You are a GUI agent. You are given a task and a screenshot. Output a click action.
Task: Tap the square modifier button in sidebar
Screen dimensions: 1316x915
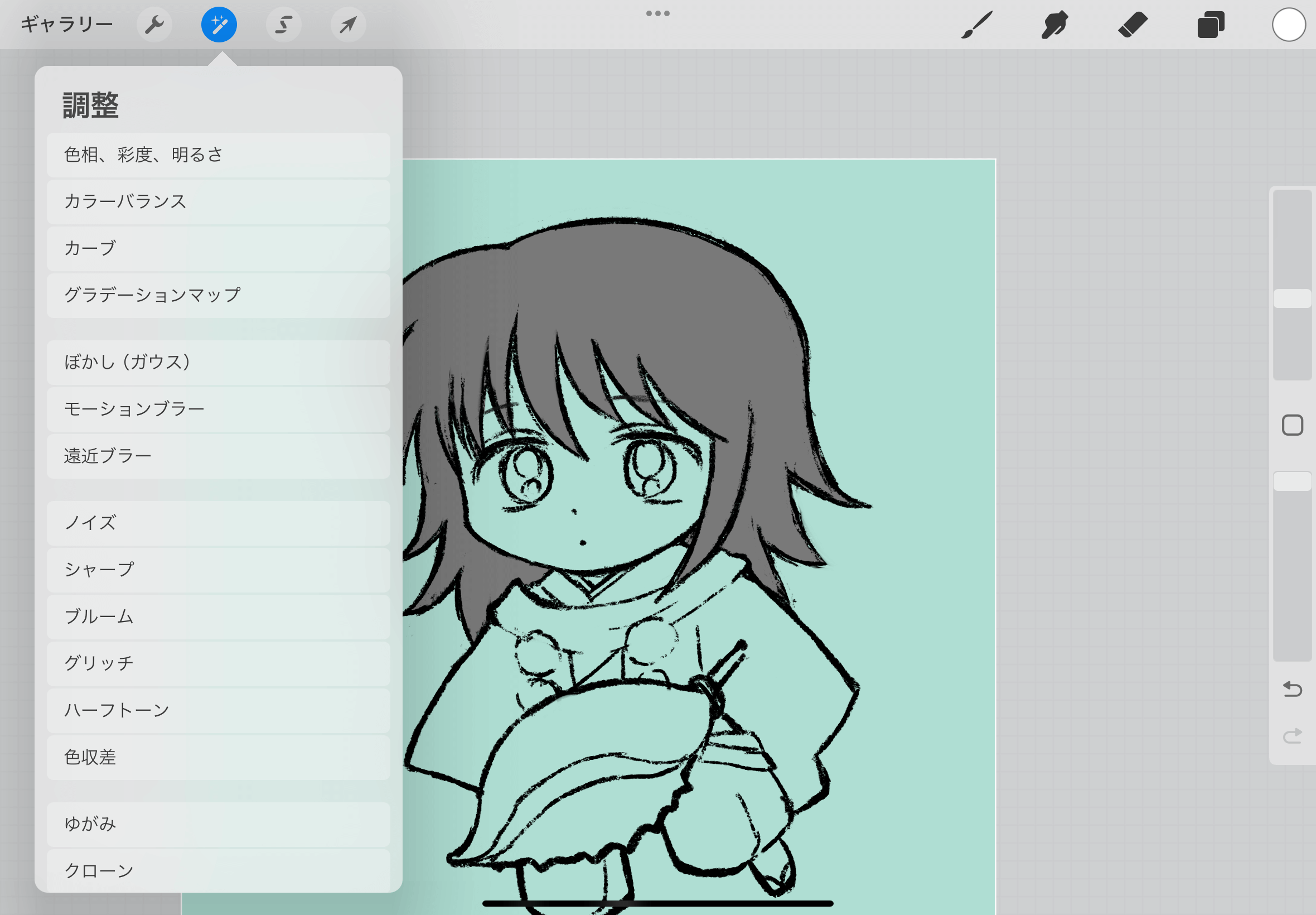pos(1293,425)
